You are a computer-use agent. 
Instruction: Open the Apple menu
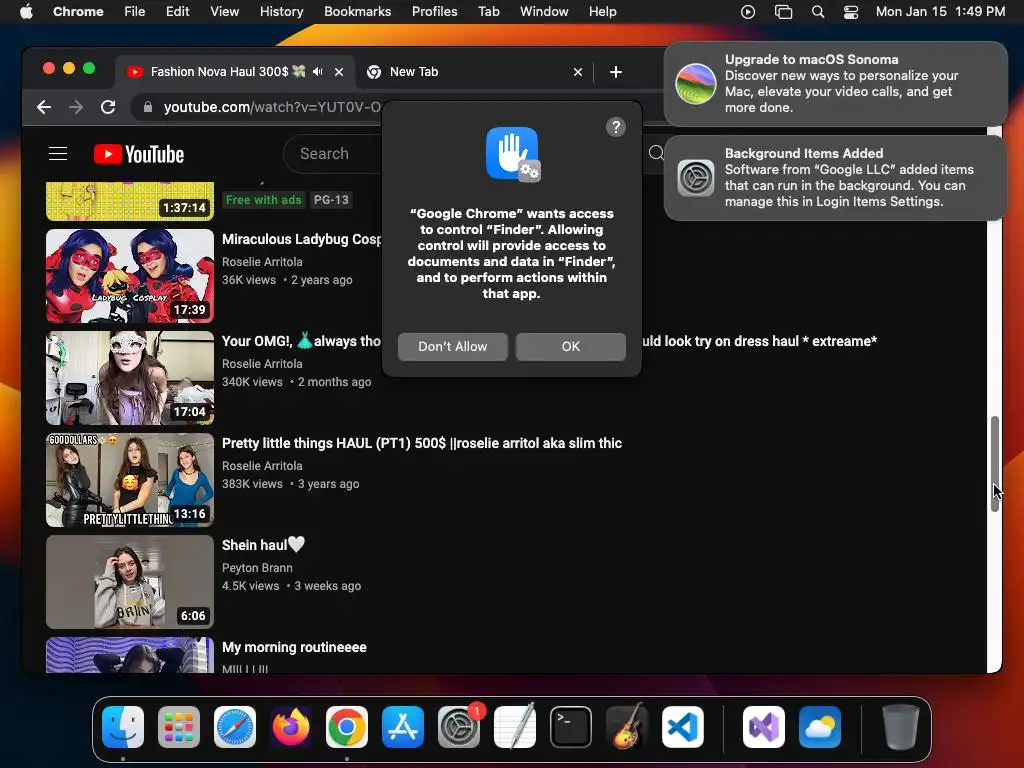26,12
